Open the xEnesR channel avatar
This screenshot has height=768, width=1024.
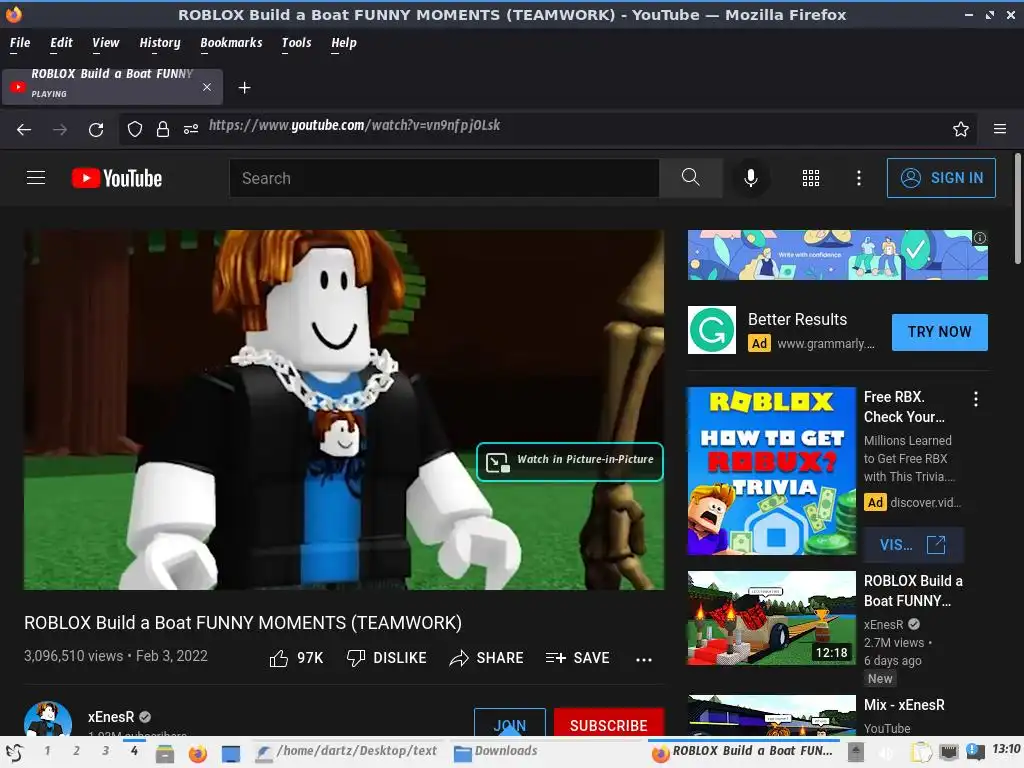click(x=48, y=719)
